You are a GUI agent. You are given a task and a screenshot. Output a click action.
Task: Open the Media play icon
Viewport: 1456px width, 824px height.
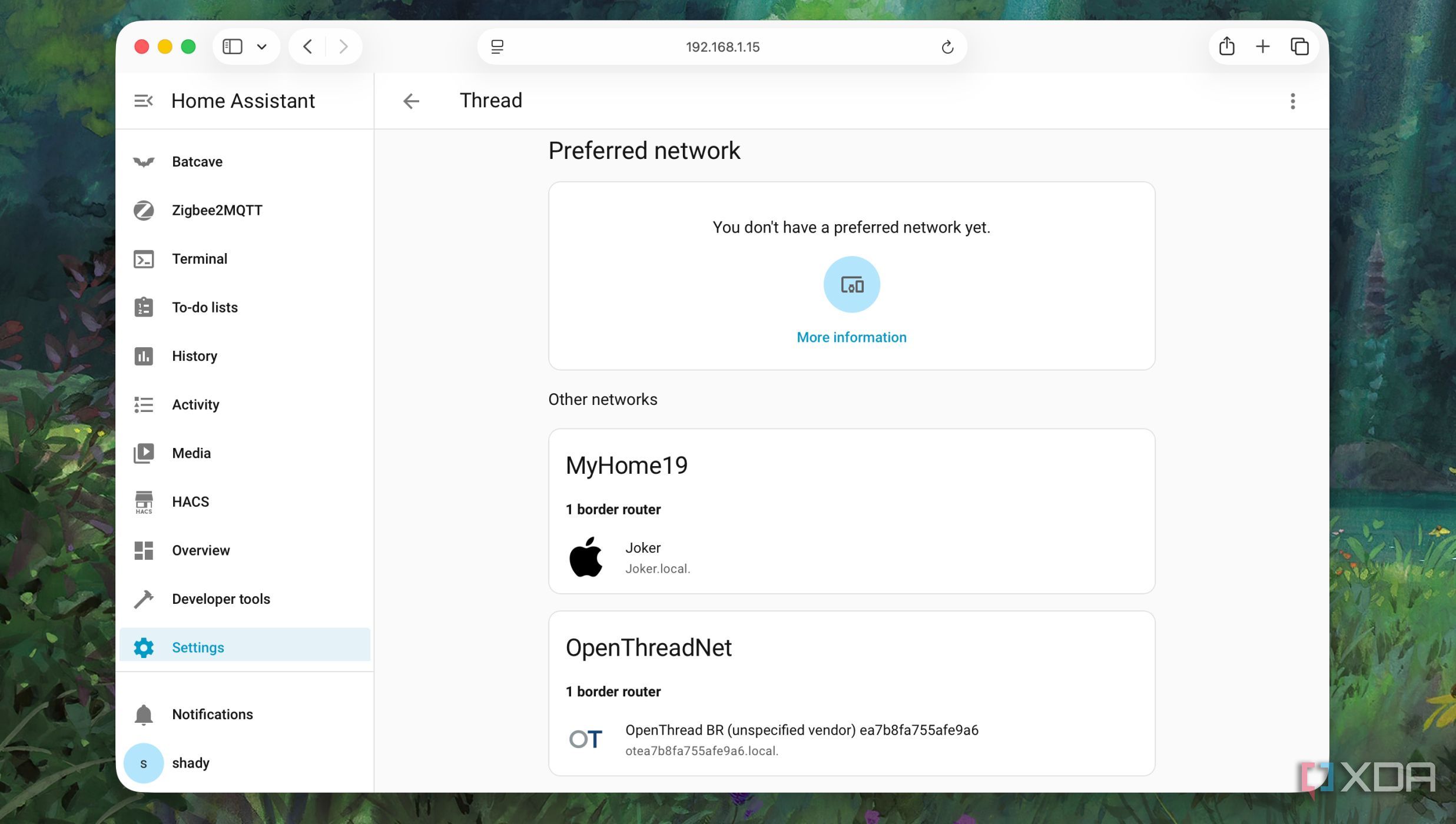tap(143, 453)
